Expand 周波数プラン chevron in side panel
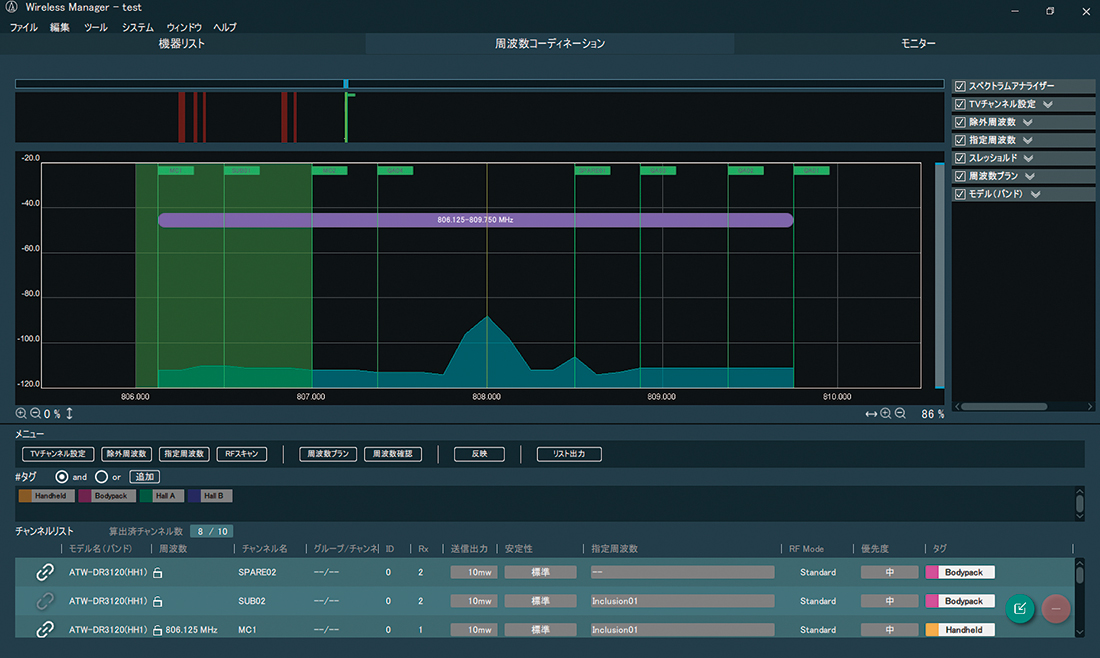The width and height of the screenshot is (1100, 658). click(1030, 177)
